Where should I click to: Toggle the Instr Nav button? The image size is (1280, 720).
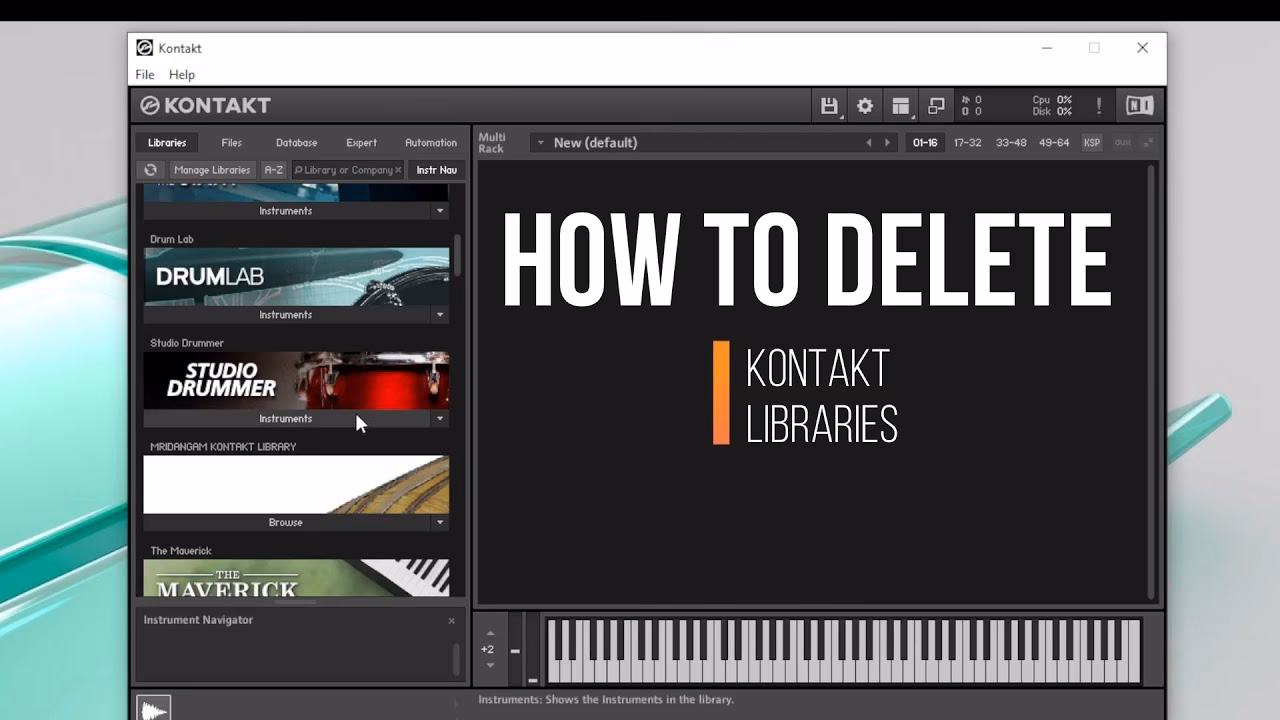coord(436,170)
